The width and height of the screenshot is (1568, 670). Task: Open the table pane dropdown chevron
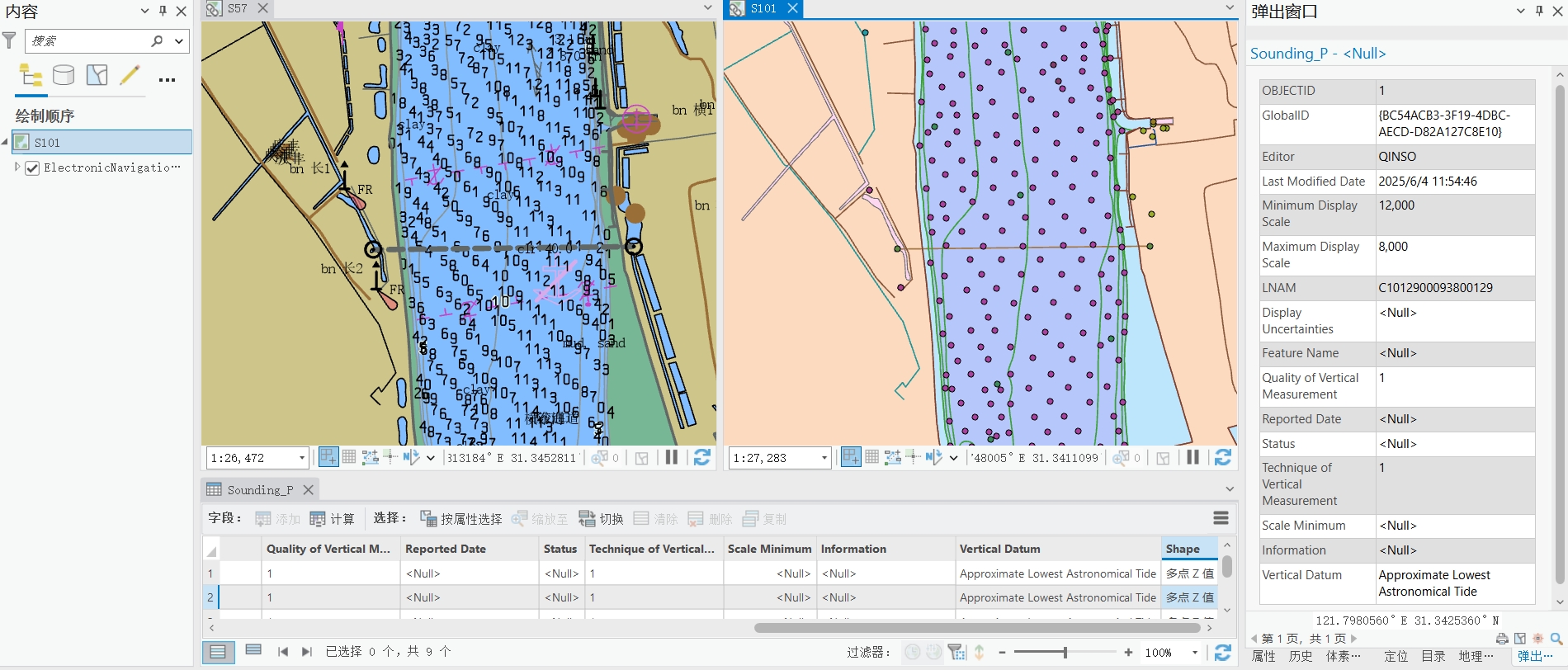(1230, 489)
